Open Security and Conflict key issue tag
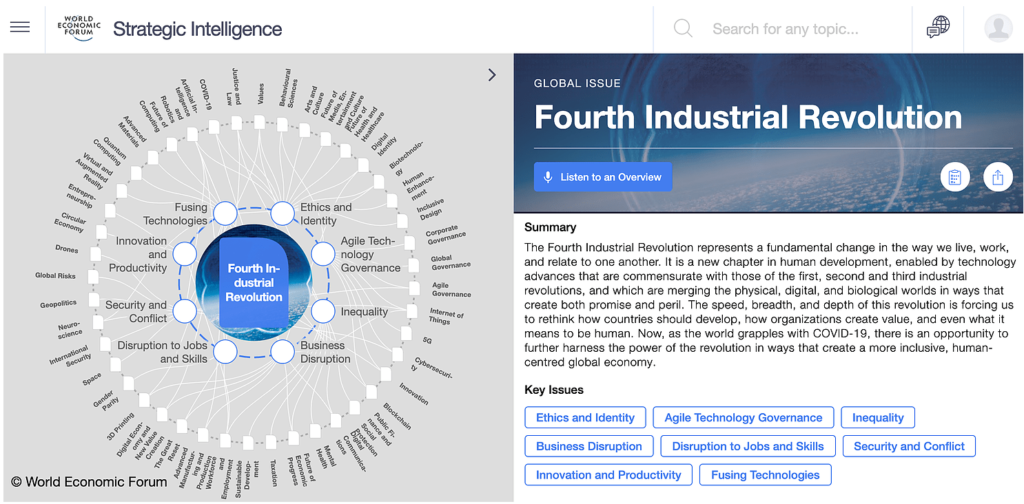Screen dimensions: 1024x504 (909, 446)
